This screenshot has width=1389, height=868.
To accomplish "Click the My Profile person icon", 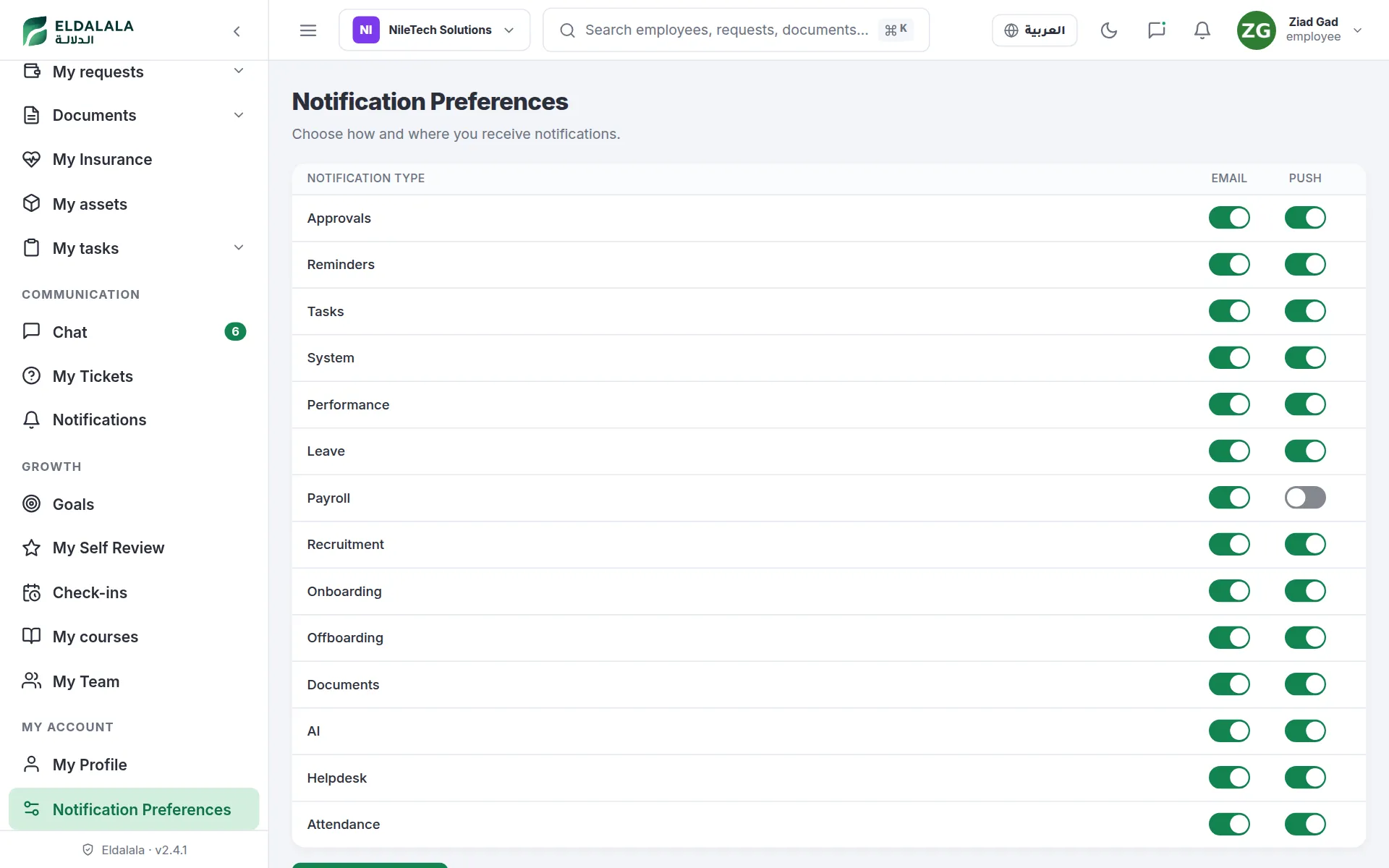I will (x=31, y=765).
